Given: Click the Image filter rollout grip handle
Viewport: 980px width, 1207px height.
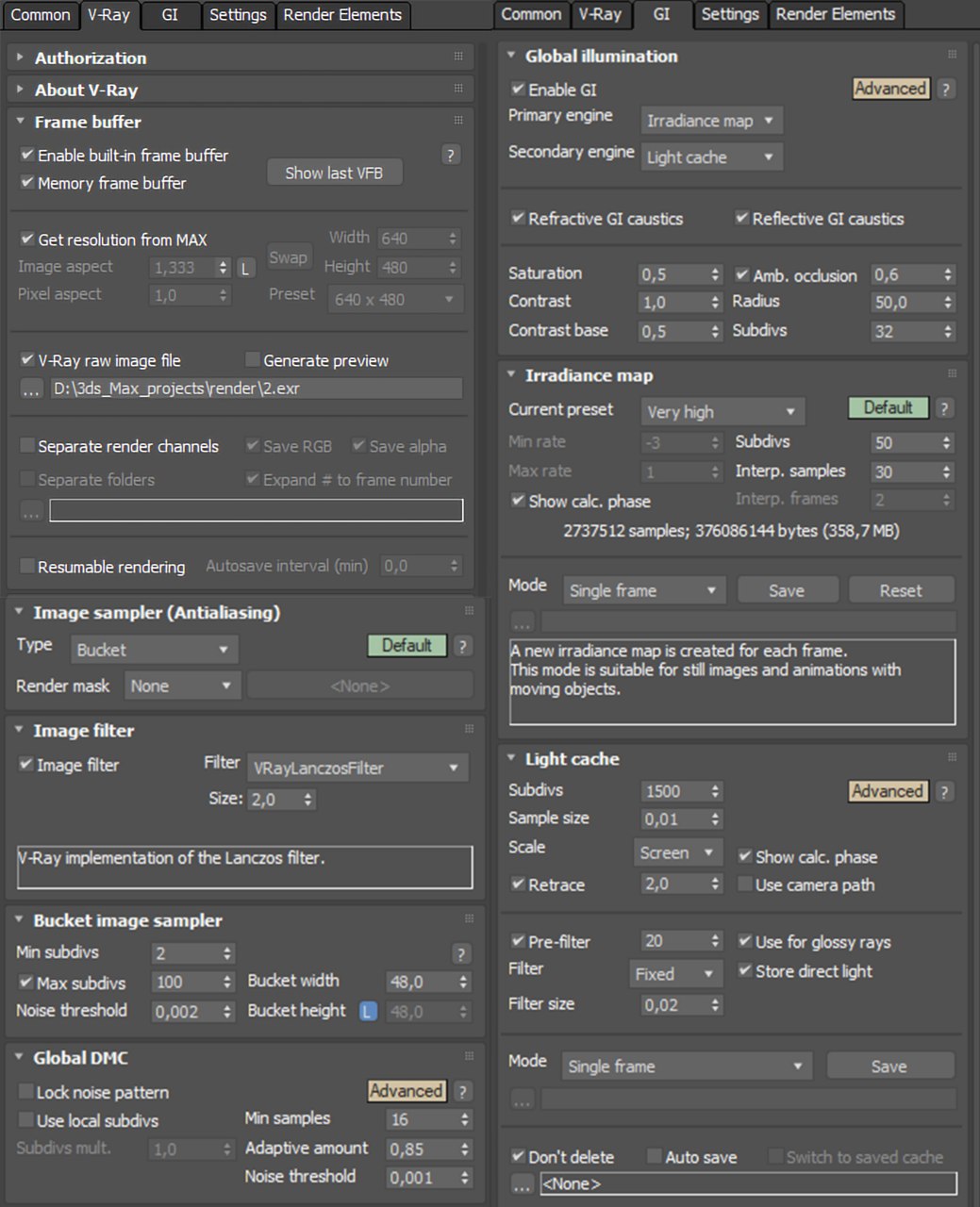Looking at the screenshot, I should click(x=469, y=729).
